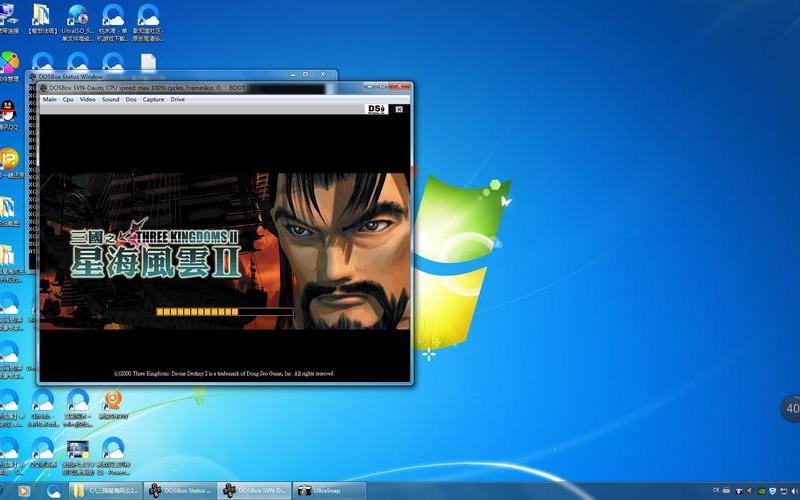Click the keyboard icon in system tray
Screen dimensions: 800x500
point(727,491)
